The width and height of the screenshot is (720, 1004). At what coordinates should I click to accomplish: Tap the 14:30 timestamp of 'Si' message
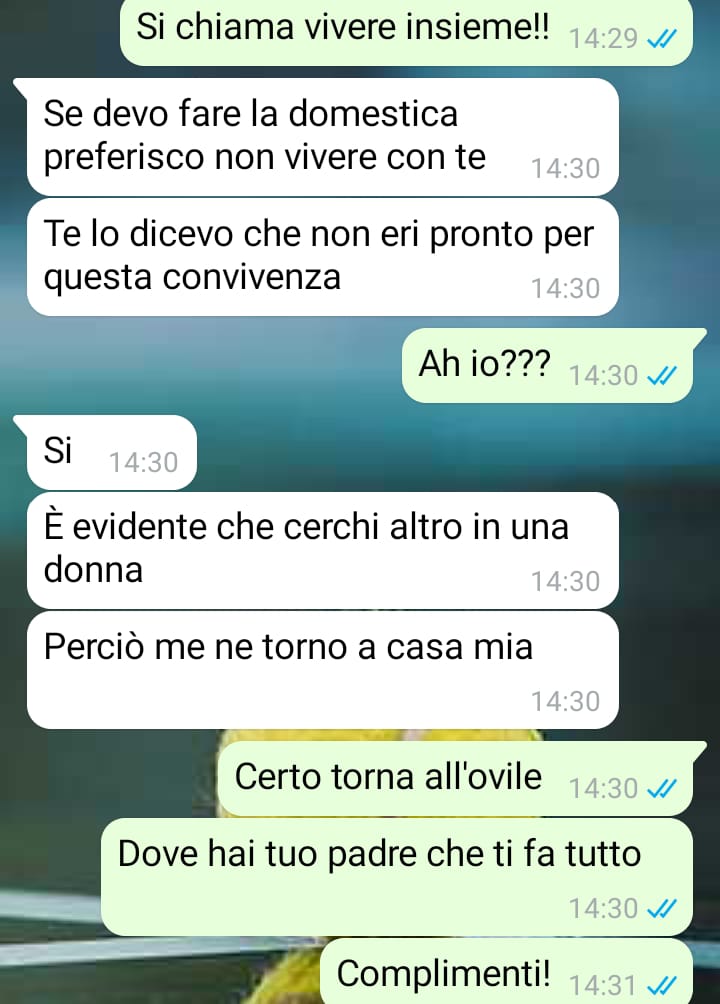(143, 462)
